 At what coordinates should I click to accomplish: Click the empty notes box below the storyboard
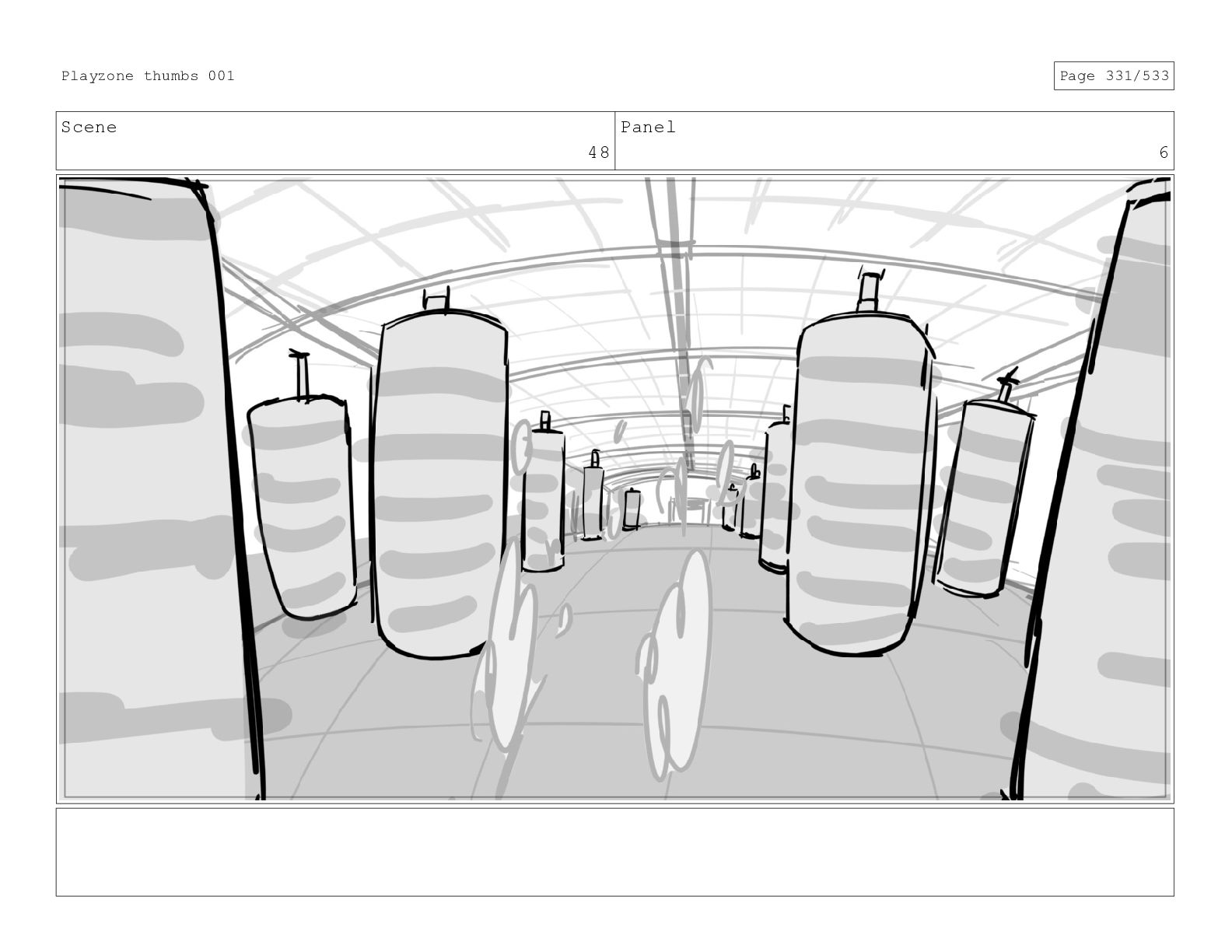click(614, 852)
